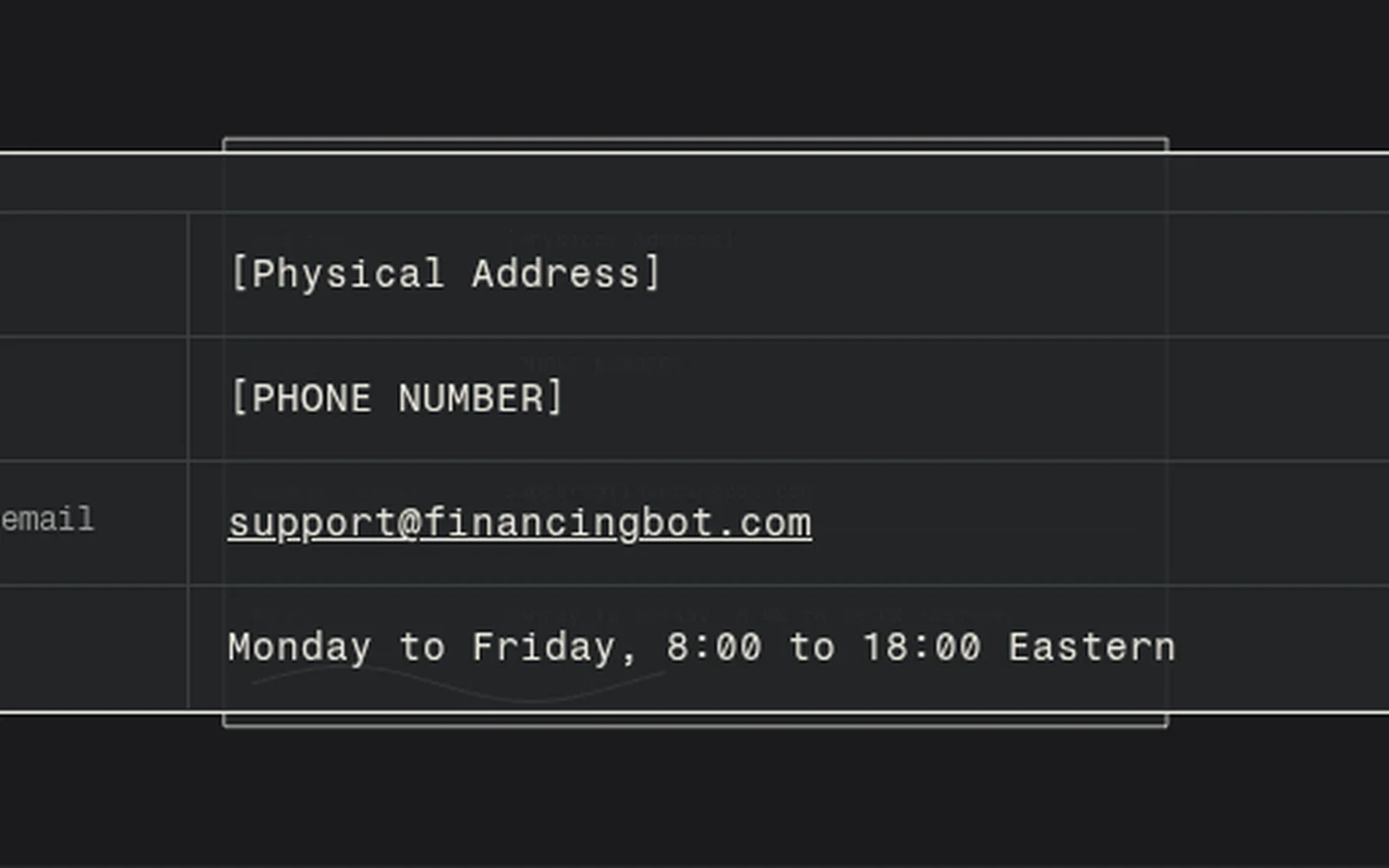Click the empty label cell beside Physical Address
This screenshot has width=1389, height=868.
point(94,274)
